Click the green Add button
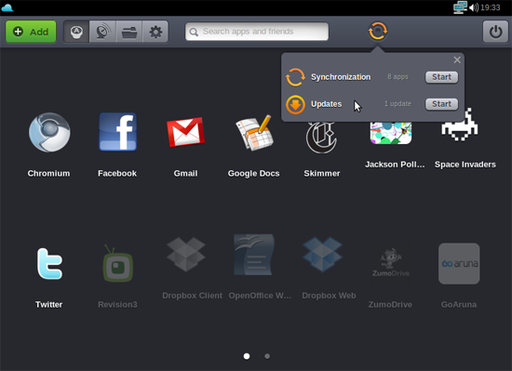The height and width of the screenshot is (371, 512). click(x=31, y=32)
